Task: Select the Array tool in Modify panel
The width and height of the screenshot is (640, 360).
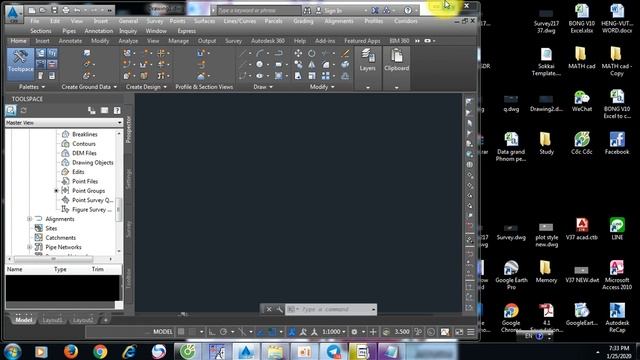Action: (x=326, y=76)
